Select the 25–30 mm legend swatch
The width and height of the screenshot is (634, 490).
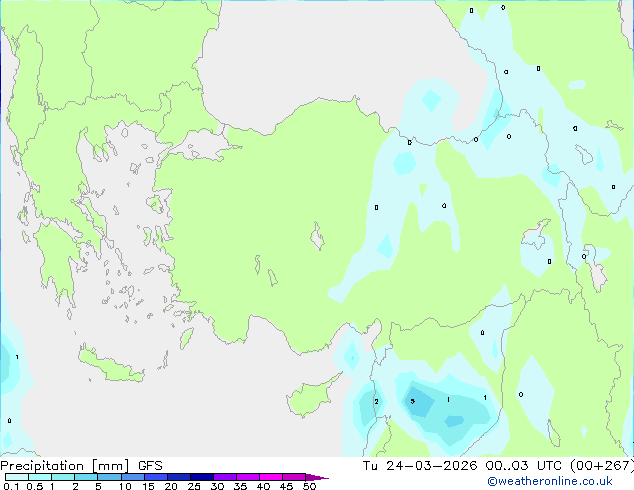202,477
